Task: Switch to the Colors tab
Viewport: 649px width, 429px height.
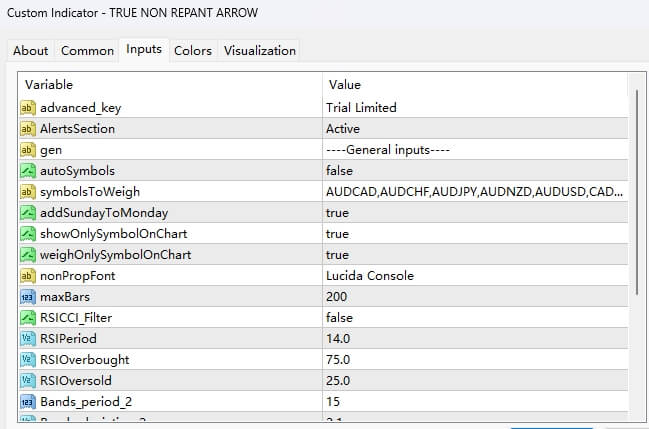Action: pos(193,51)
